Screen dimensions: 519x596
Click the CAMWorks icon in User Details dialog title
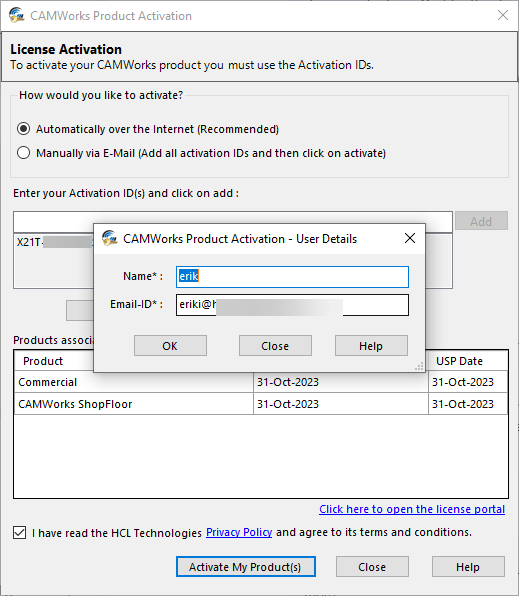click(x=110, y=238)
